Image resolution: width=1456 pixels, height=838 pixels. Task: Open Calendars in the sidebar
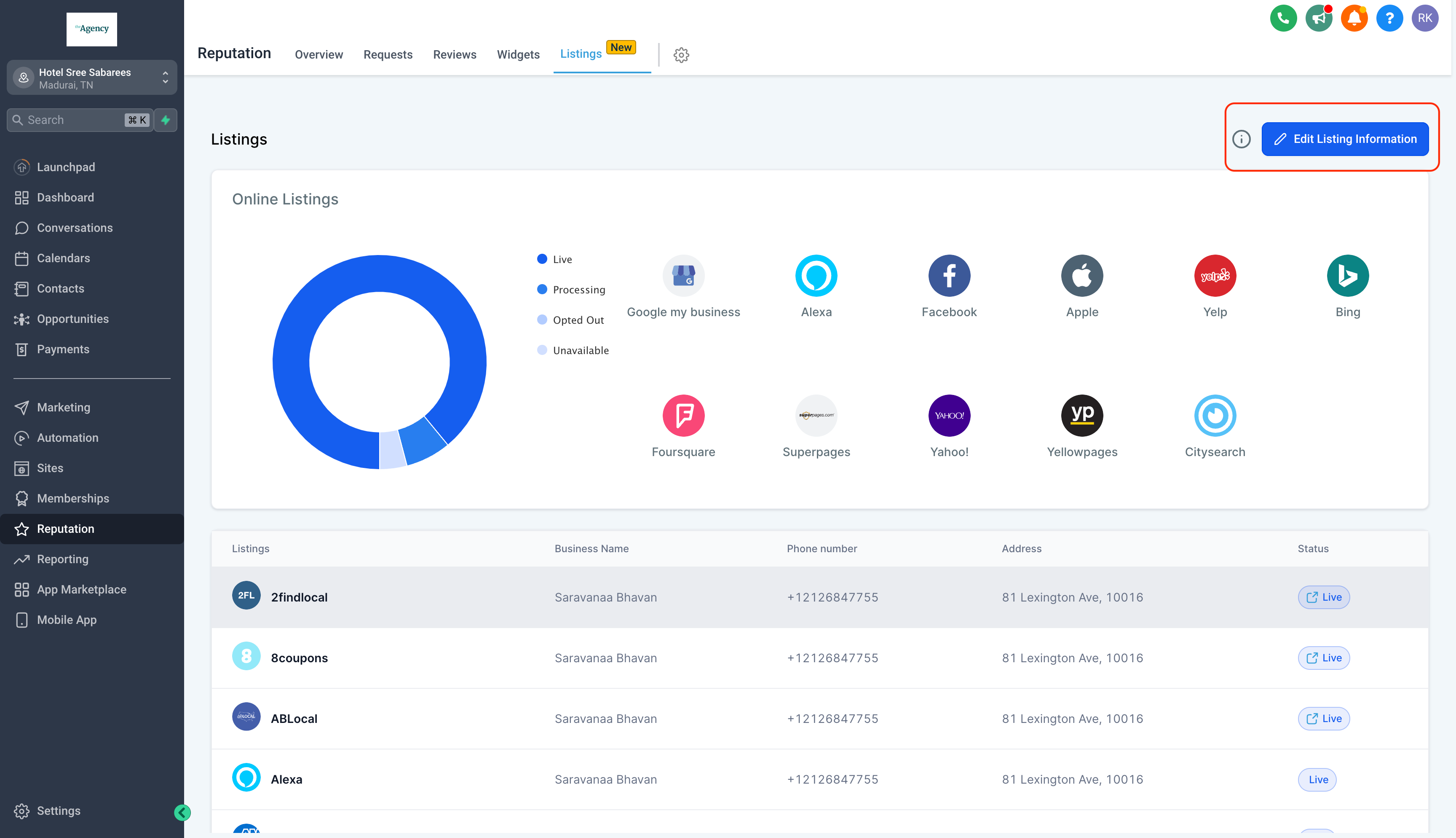pyautogui.click(x=92, y=258)
